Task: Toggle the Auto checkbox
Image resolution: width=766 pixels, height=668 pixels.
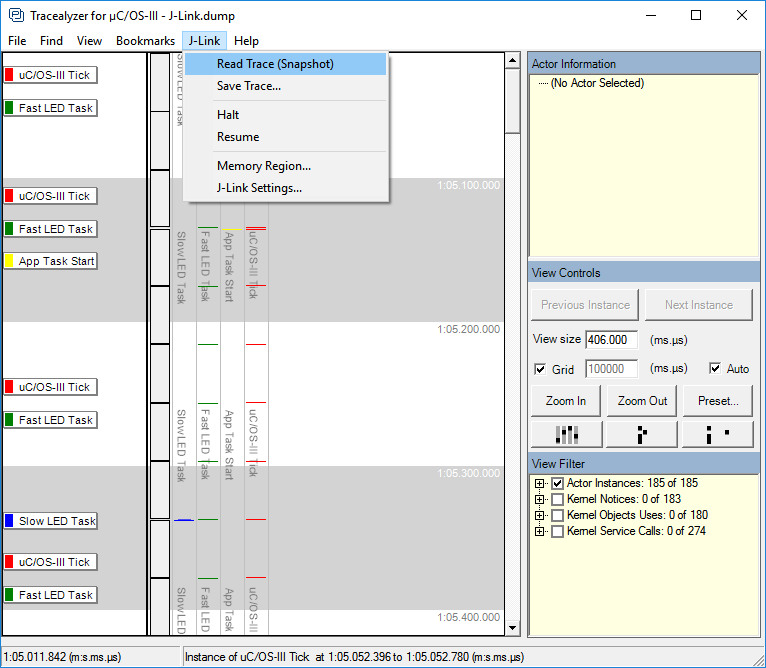Action: [715, 368]
